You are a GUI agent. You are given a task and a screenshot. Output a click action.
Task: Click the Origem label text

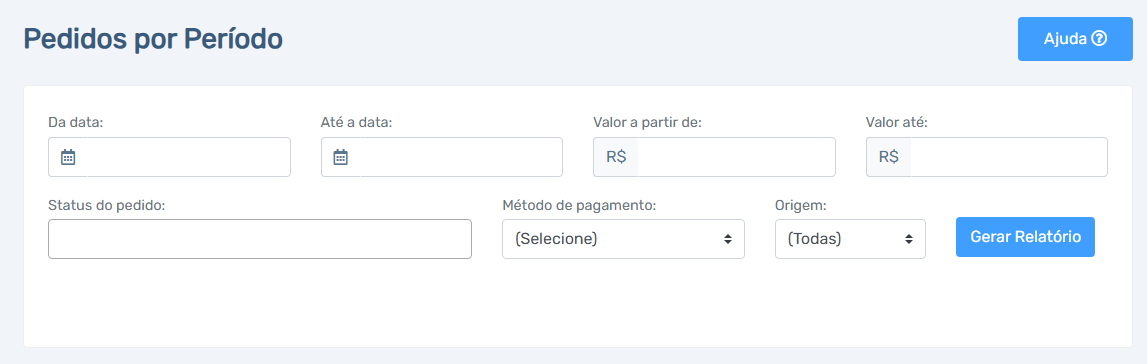(800, 205)
